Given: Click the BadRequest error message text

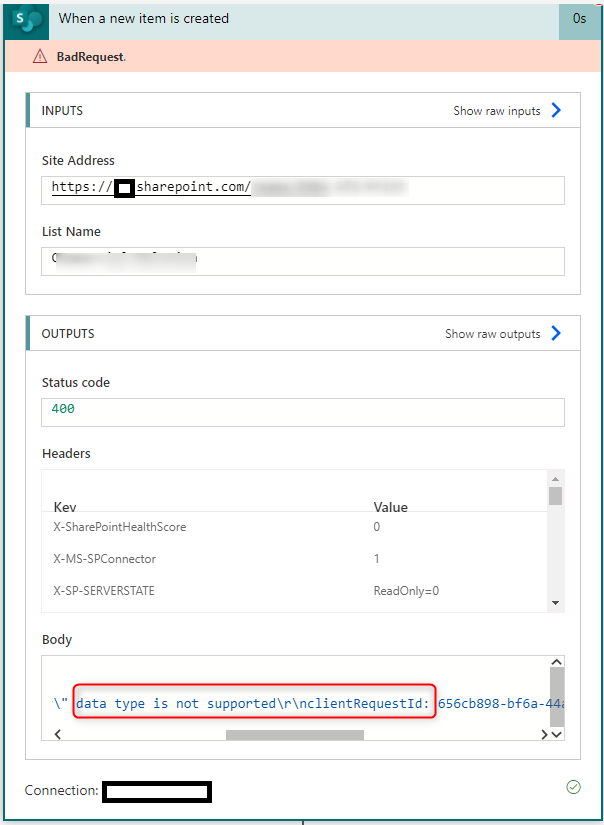Looking at the screenshot, I should point(91,57).
